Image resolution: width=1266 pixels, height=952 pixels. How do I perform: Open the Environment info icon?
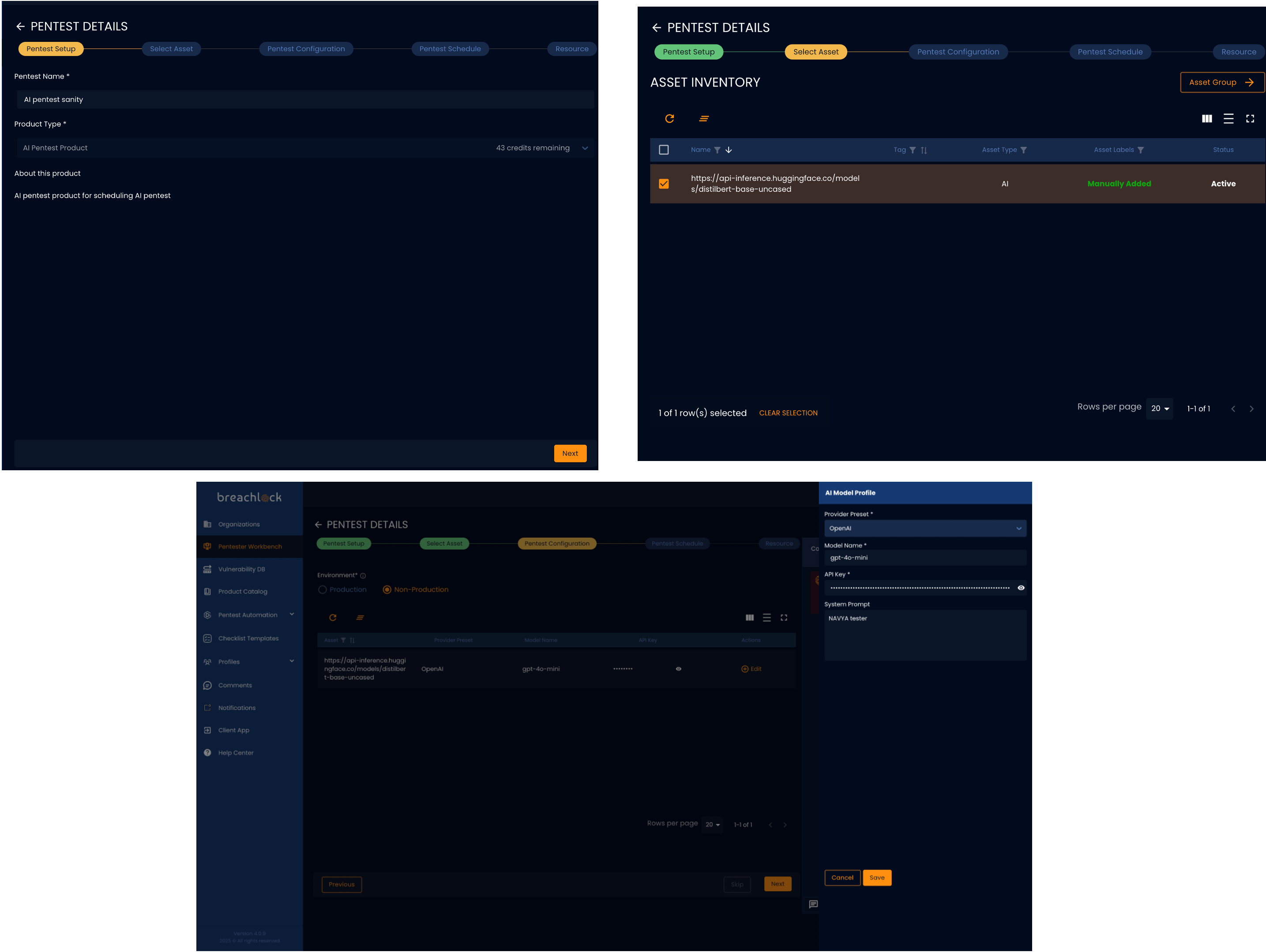[363, 576]
